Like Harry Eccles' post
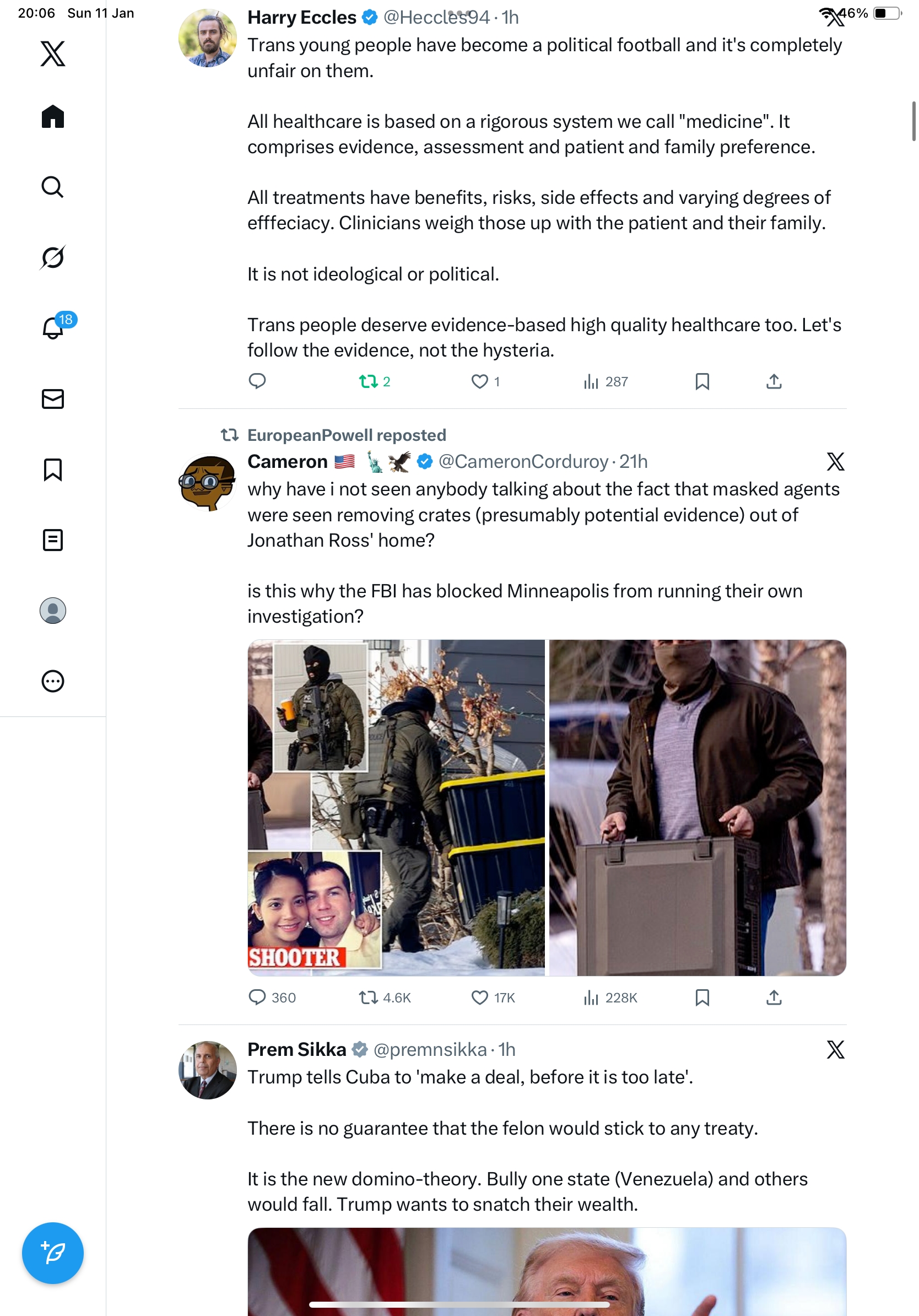The width and height of the screenshot is (919, 1316). tap(479, 382)
